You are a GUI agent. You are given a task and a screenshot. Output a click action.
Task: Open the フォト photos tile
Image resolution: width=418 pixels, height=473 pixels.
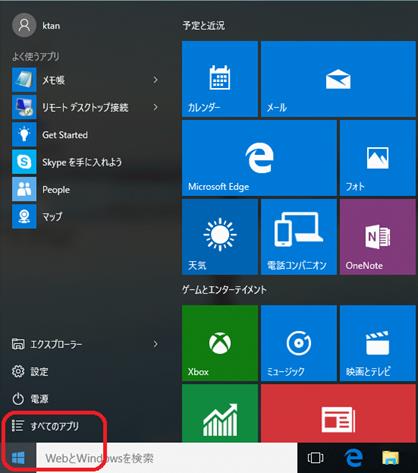(378, 158)
